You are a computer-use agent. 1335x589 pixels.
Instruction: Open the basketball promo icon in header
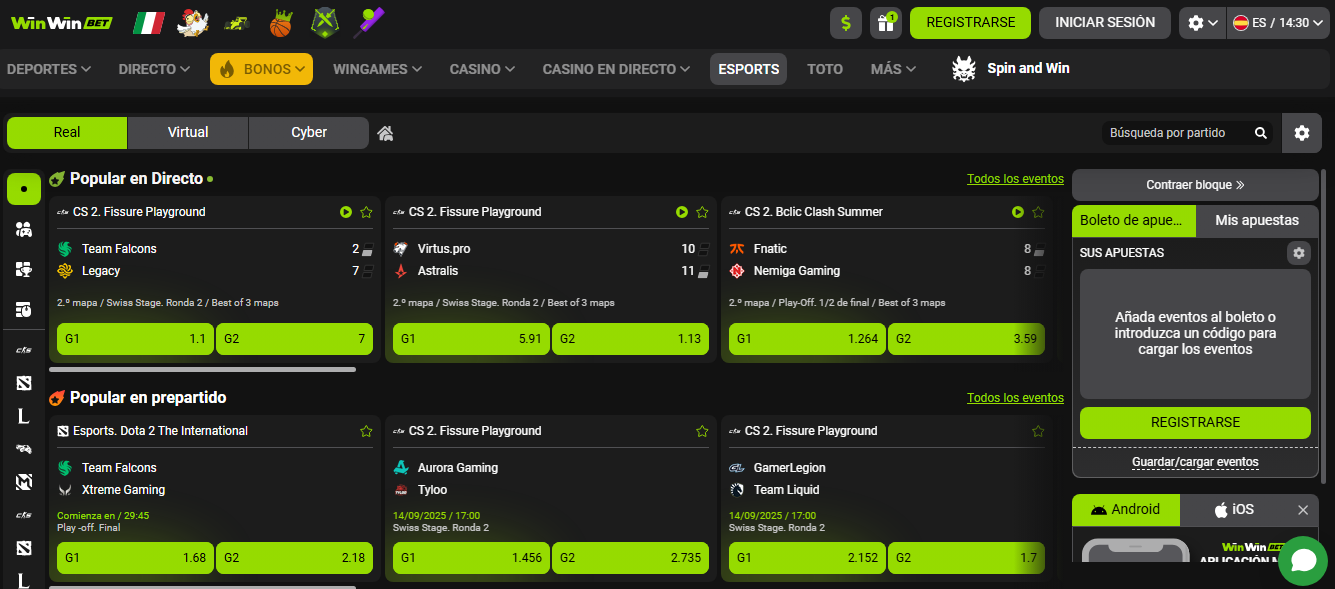point(280,23)
